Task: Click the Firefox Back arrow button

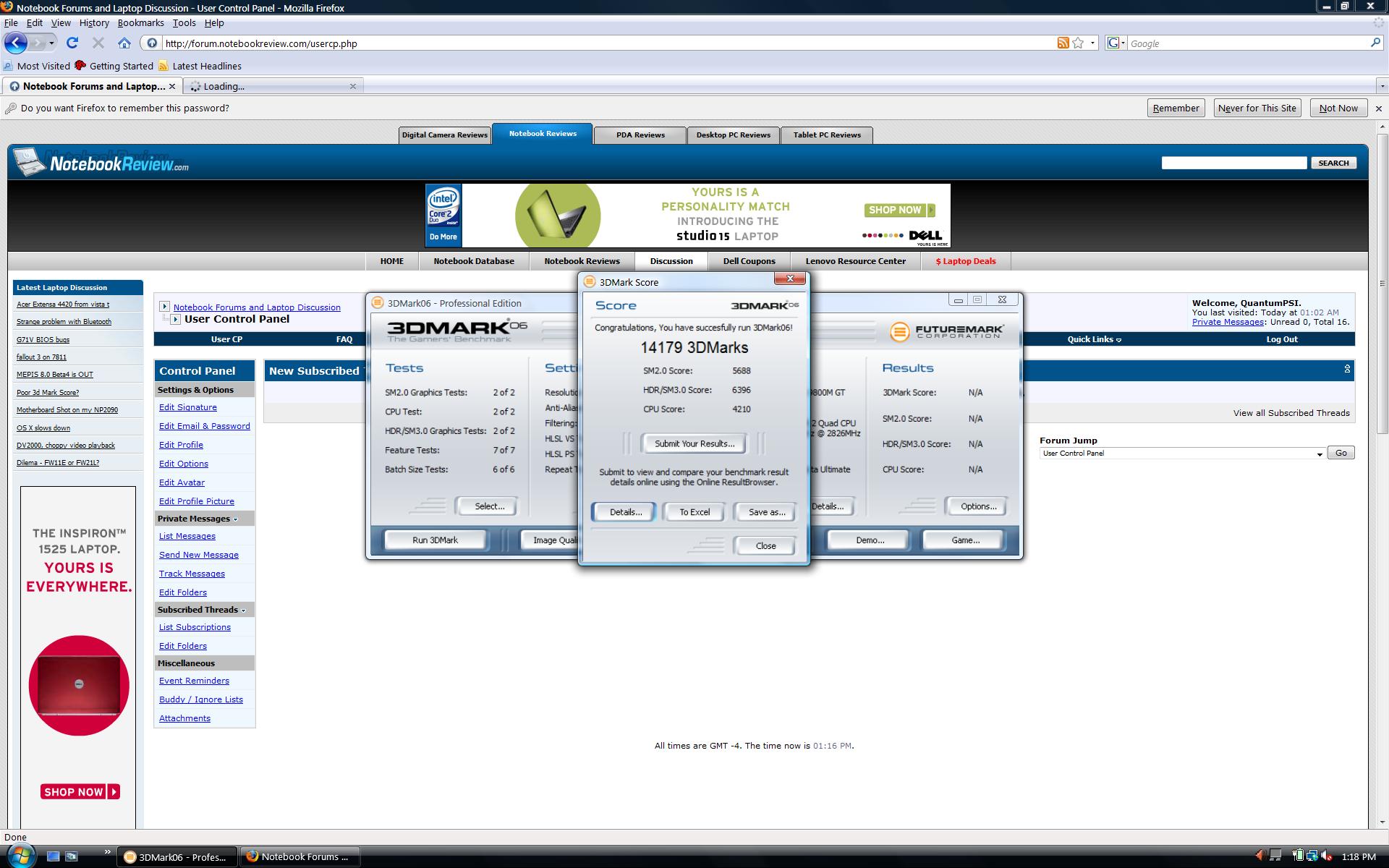Action: tap(15, 43)
